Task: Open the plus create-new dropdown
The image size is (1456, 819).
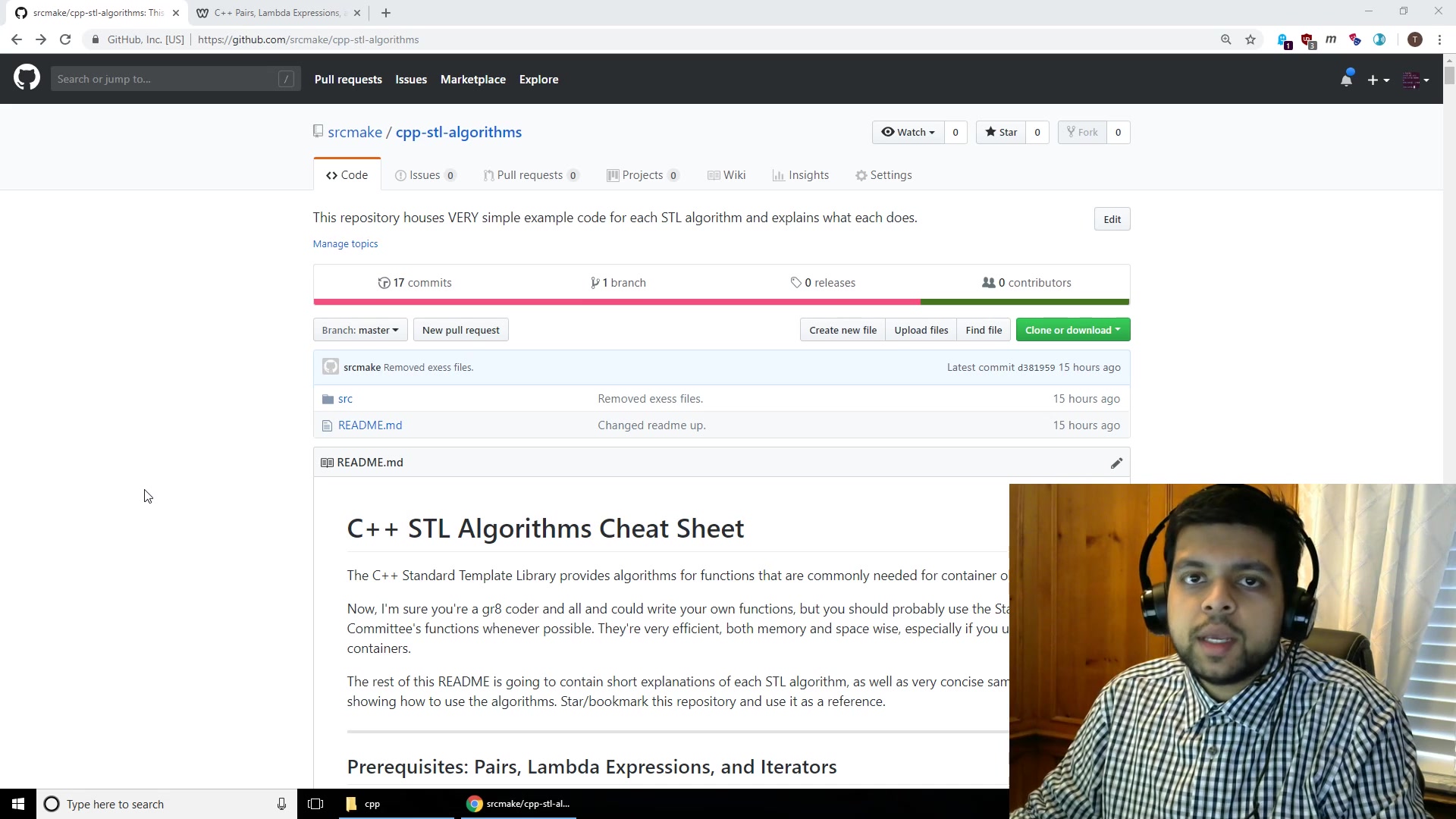Action: (x=1379, y=80)
